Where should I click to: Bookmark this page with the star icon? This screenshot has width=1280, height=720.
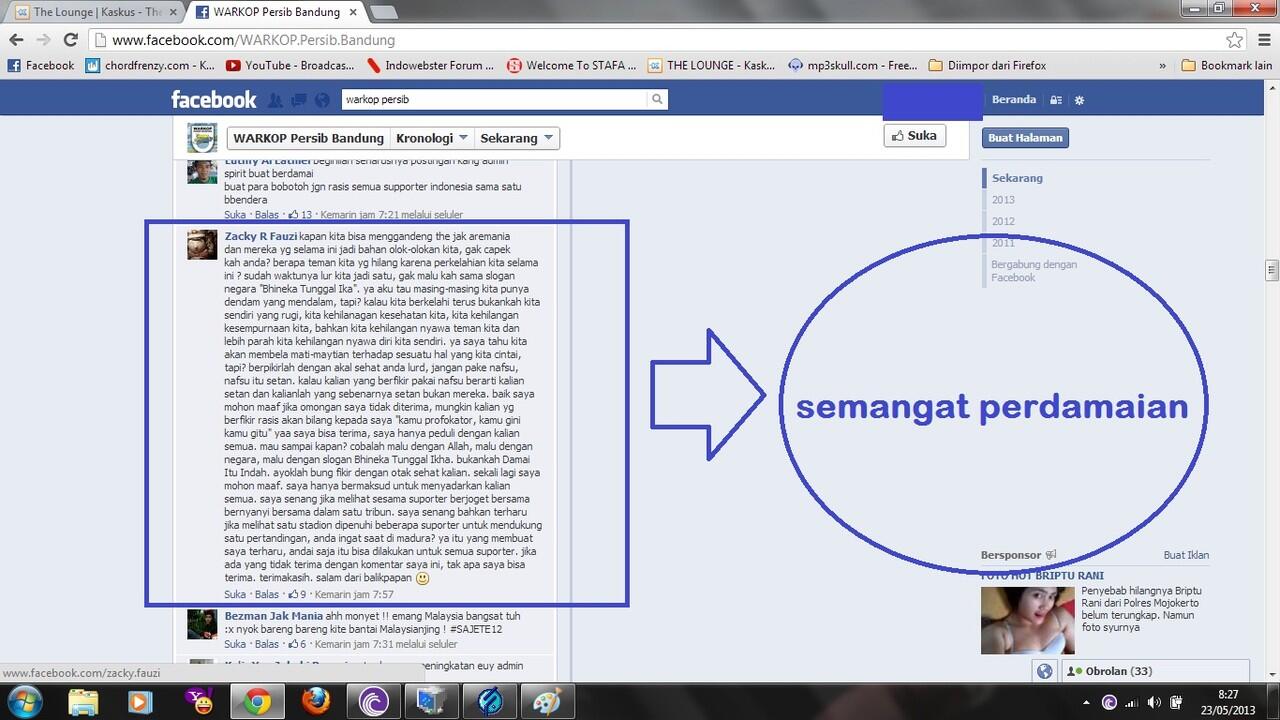pos(1235,40)
